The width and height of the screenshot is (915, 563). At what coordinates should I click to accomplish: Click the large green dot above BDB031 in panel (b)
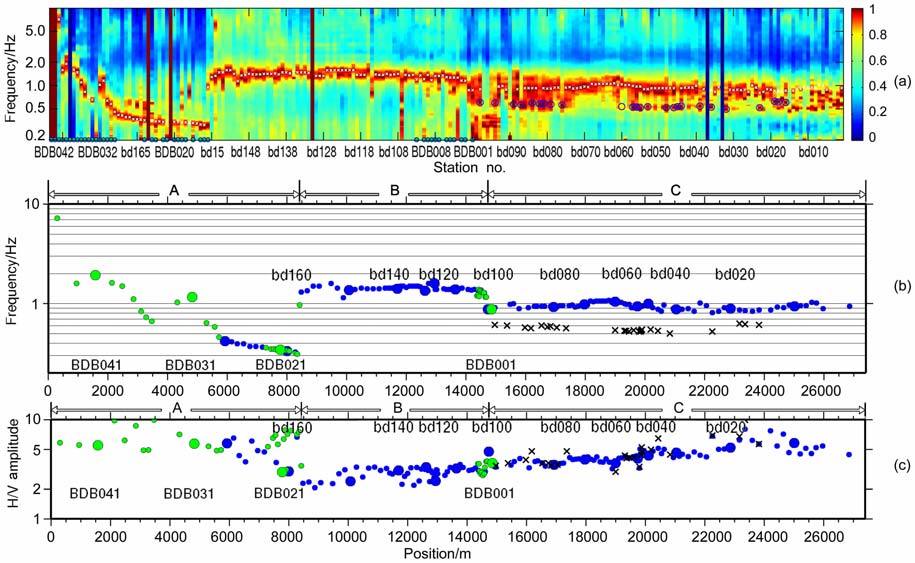[x=192, y=297]
